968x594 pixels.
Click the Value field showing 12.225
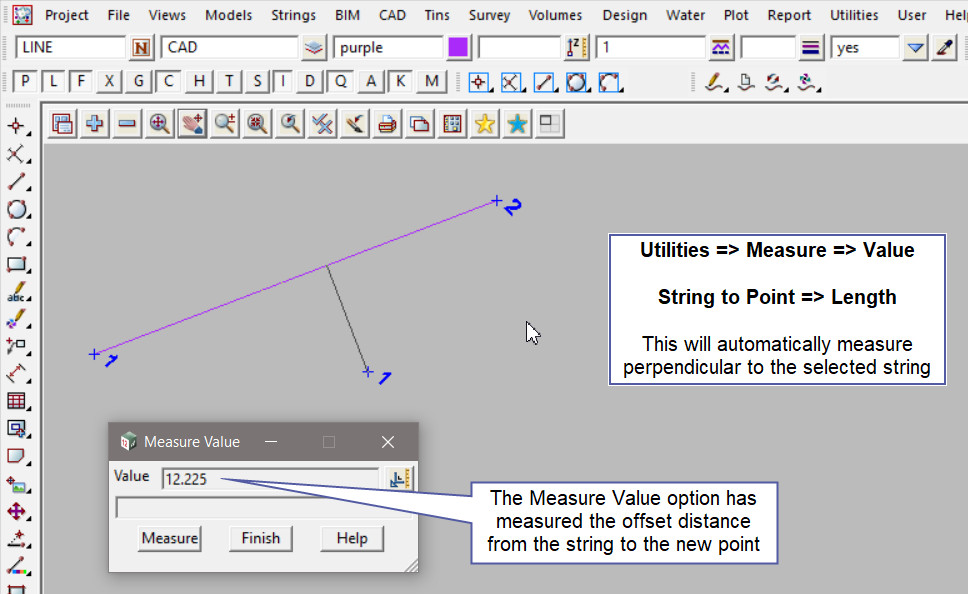tap(270, 479)
